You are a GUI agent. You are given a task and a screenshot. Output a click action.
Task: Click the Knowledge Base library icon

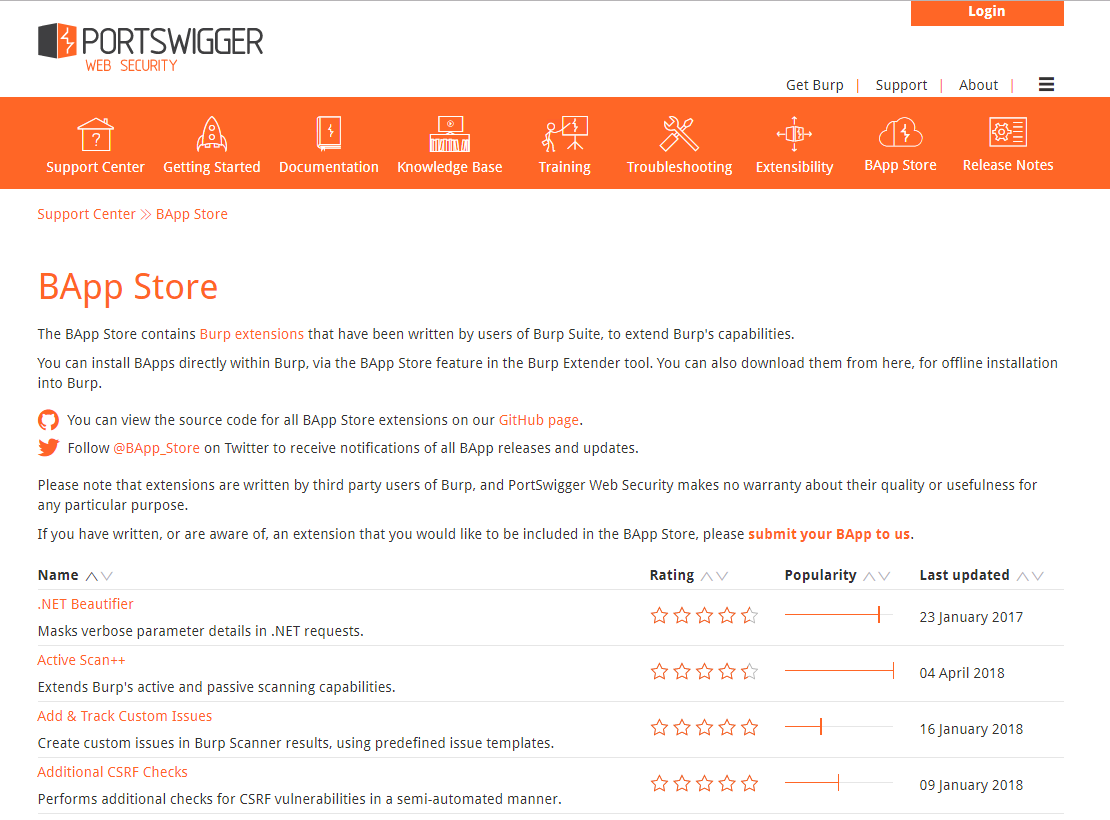click(x=450, y=134)
